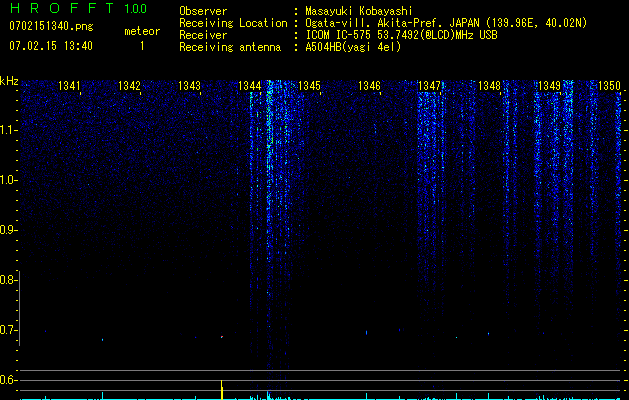Click the Receiving Location label
The width and height of the screenshot is (629, 400).
tap(233, 23)
